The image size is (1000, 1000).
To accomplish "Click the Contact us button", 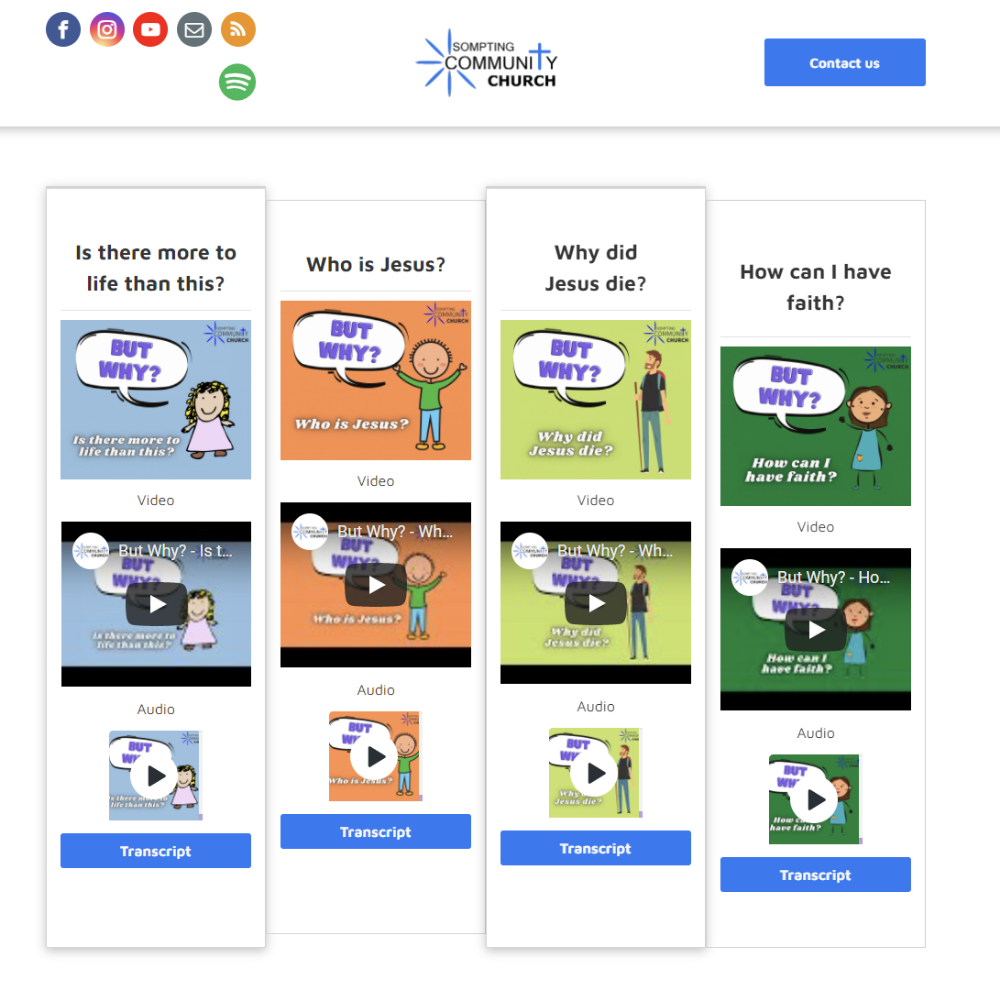I will [844, 62].
